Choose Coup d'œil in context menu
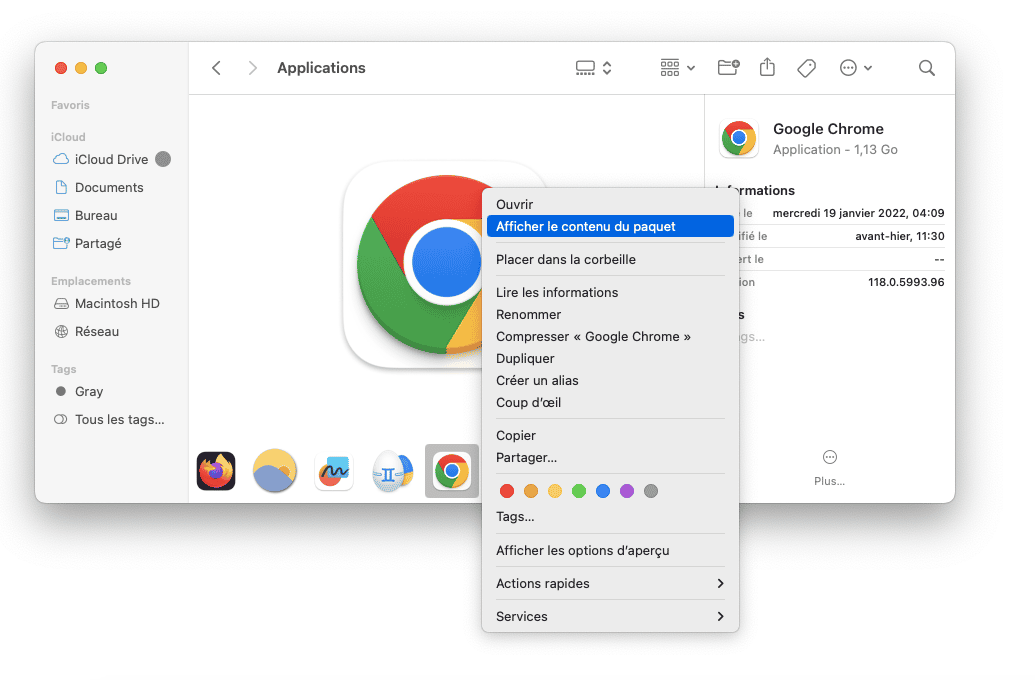1035x680 pixels. [x=611, y=403]
